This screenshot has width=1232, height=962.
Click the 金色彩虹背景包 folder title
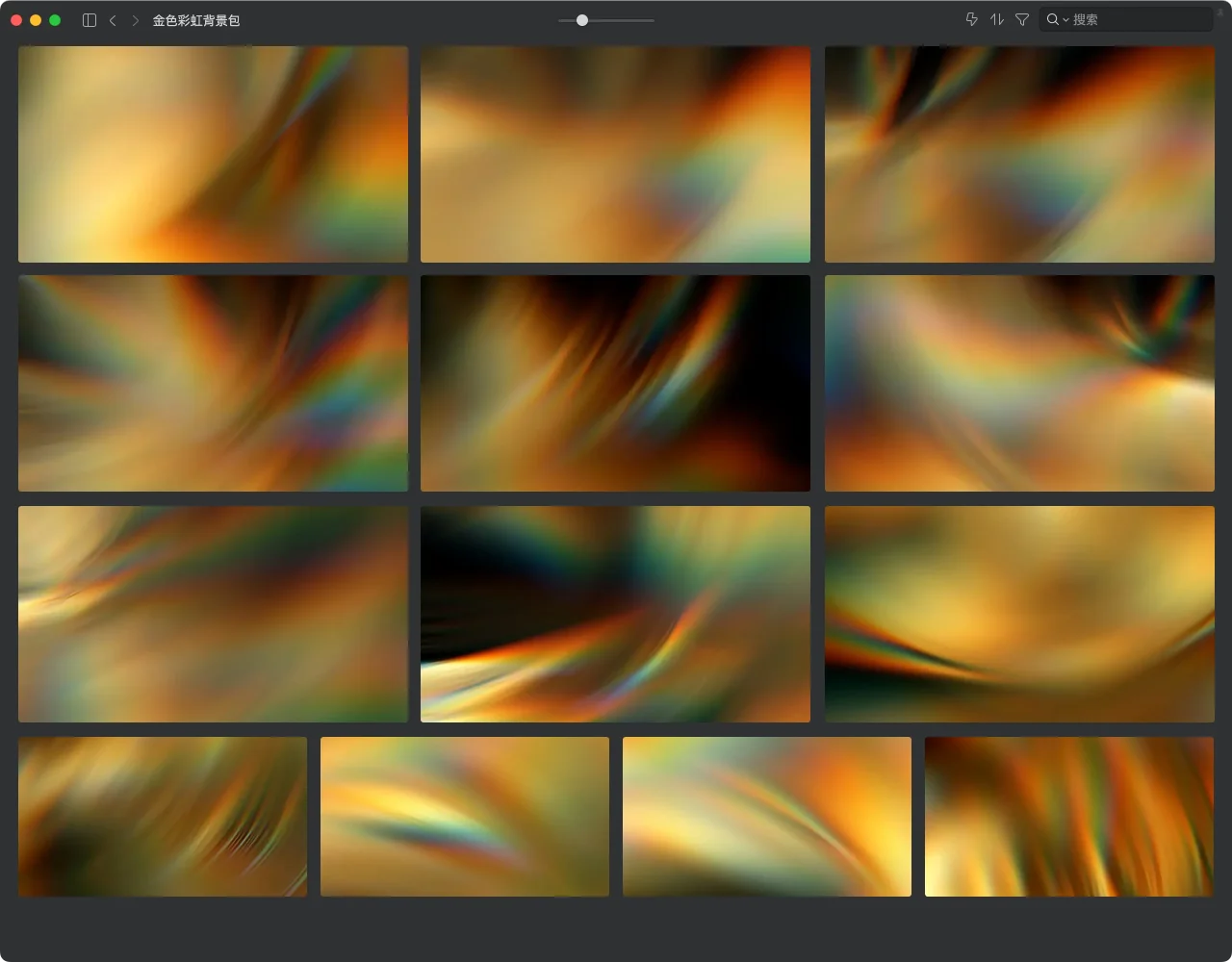tap(196, 20)
